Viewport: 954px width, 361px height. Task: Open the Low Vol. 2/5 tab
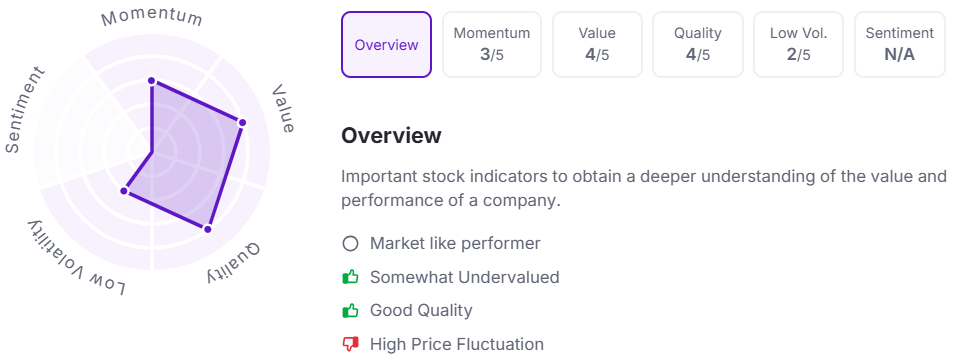(x=799, y=44)
